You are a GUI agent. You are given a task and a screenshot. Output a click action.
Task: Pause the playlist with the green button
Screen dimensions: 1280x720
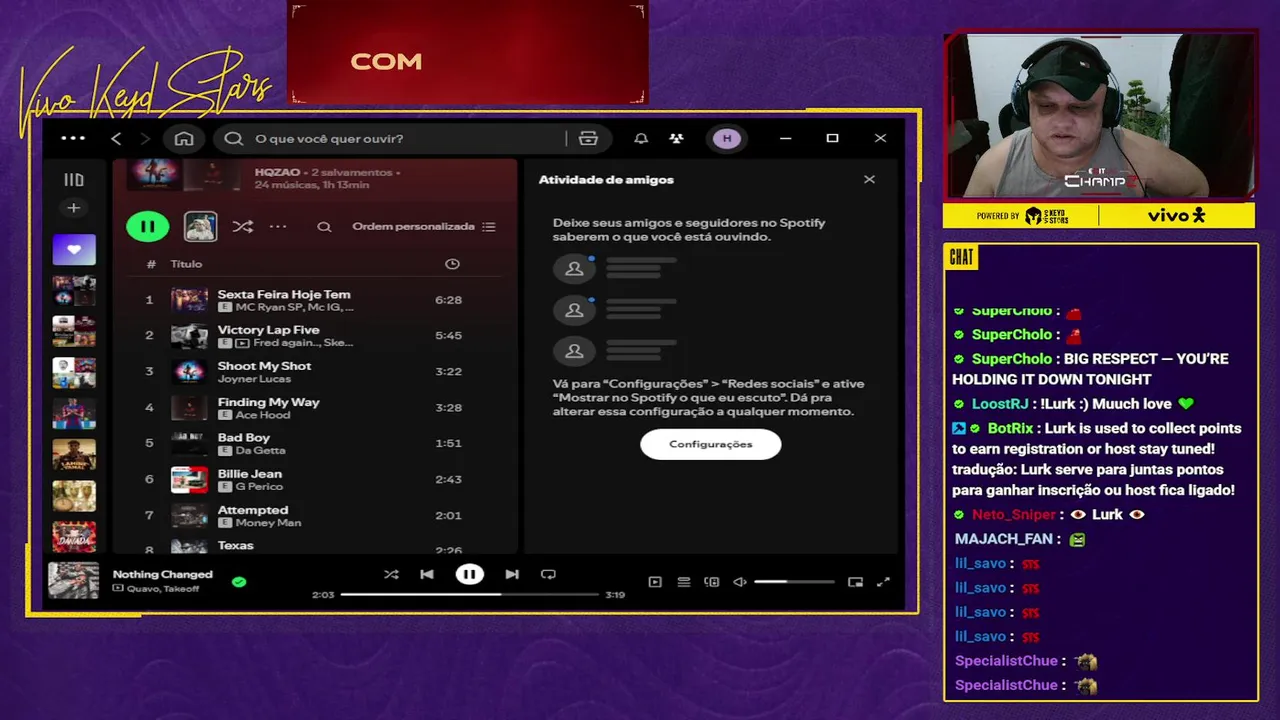(147, 226)
